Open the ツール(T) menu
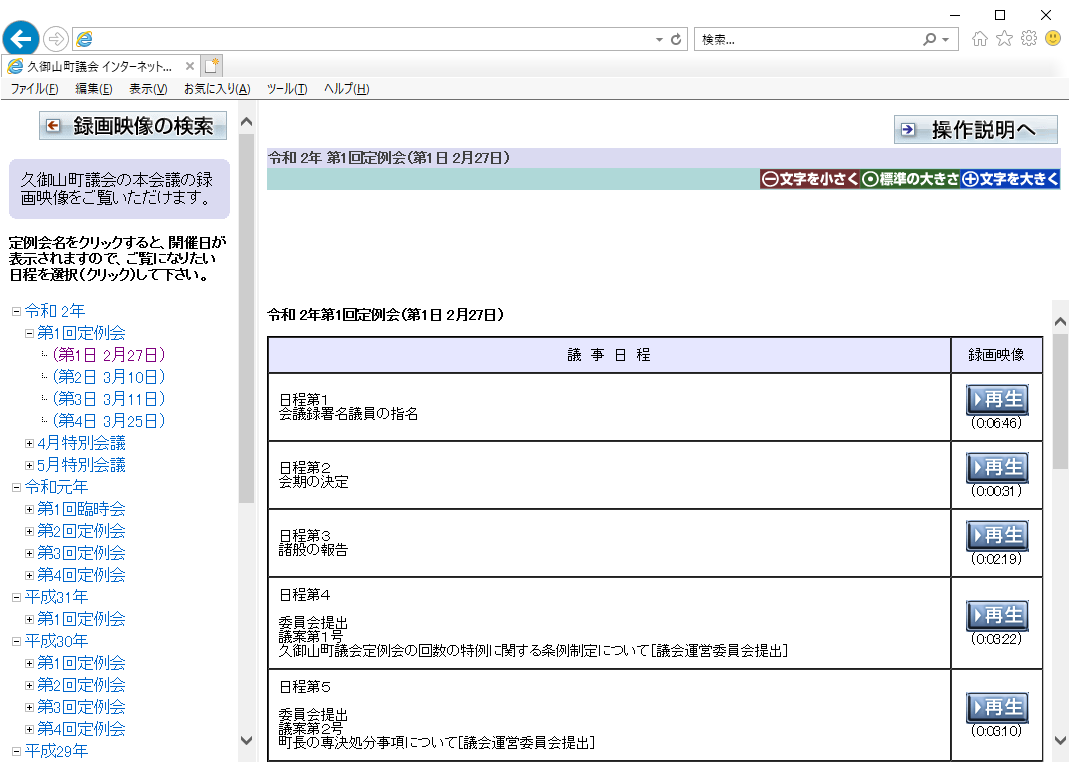The height and width of the screenshot is (763, 1070). coord(287,89)
